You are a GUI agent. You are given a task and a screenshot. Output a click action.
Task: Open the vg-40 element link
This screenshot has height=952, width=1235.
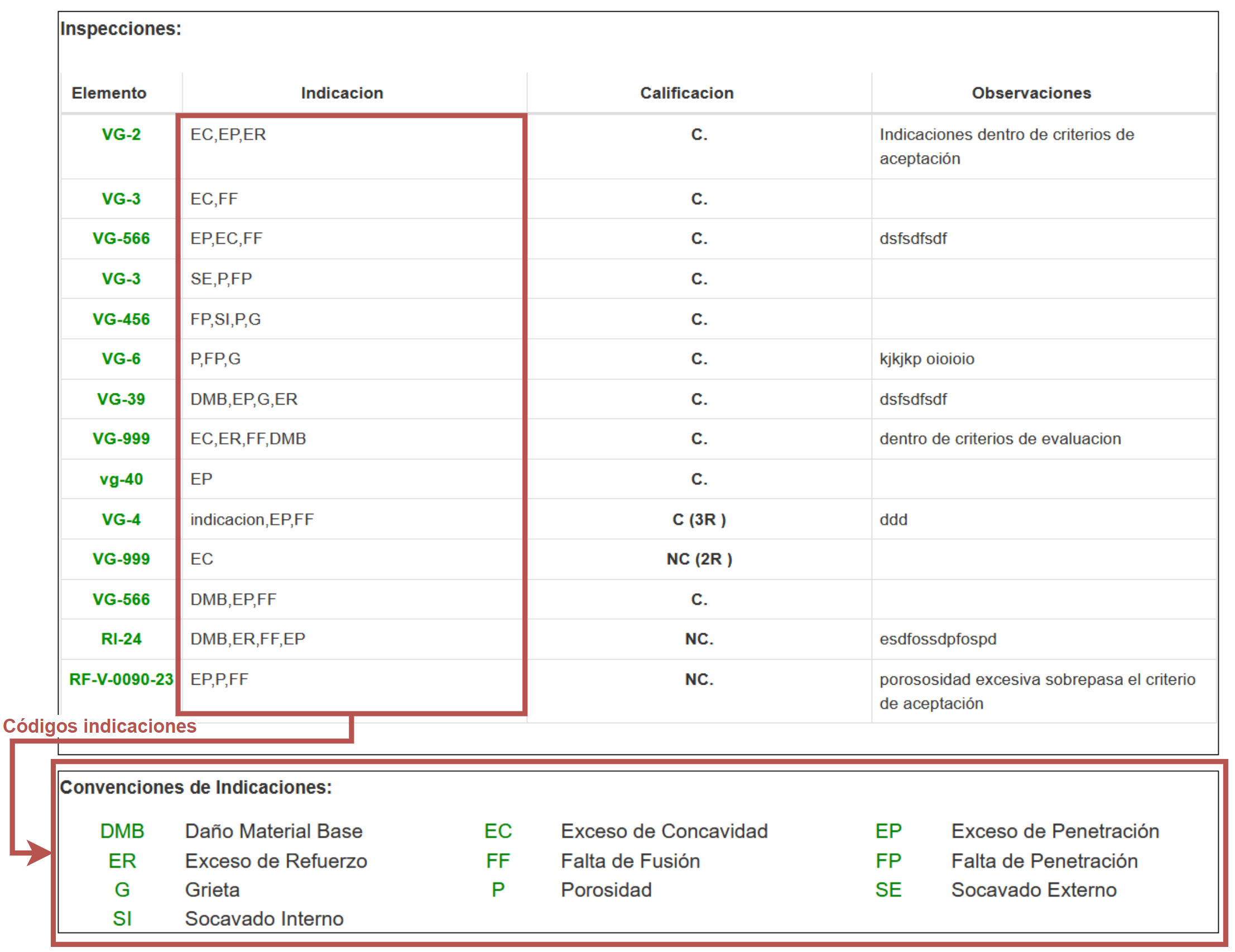(121, 479)
